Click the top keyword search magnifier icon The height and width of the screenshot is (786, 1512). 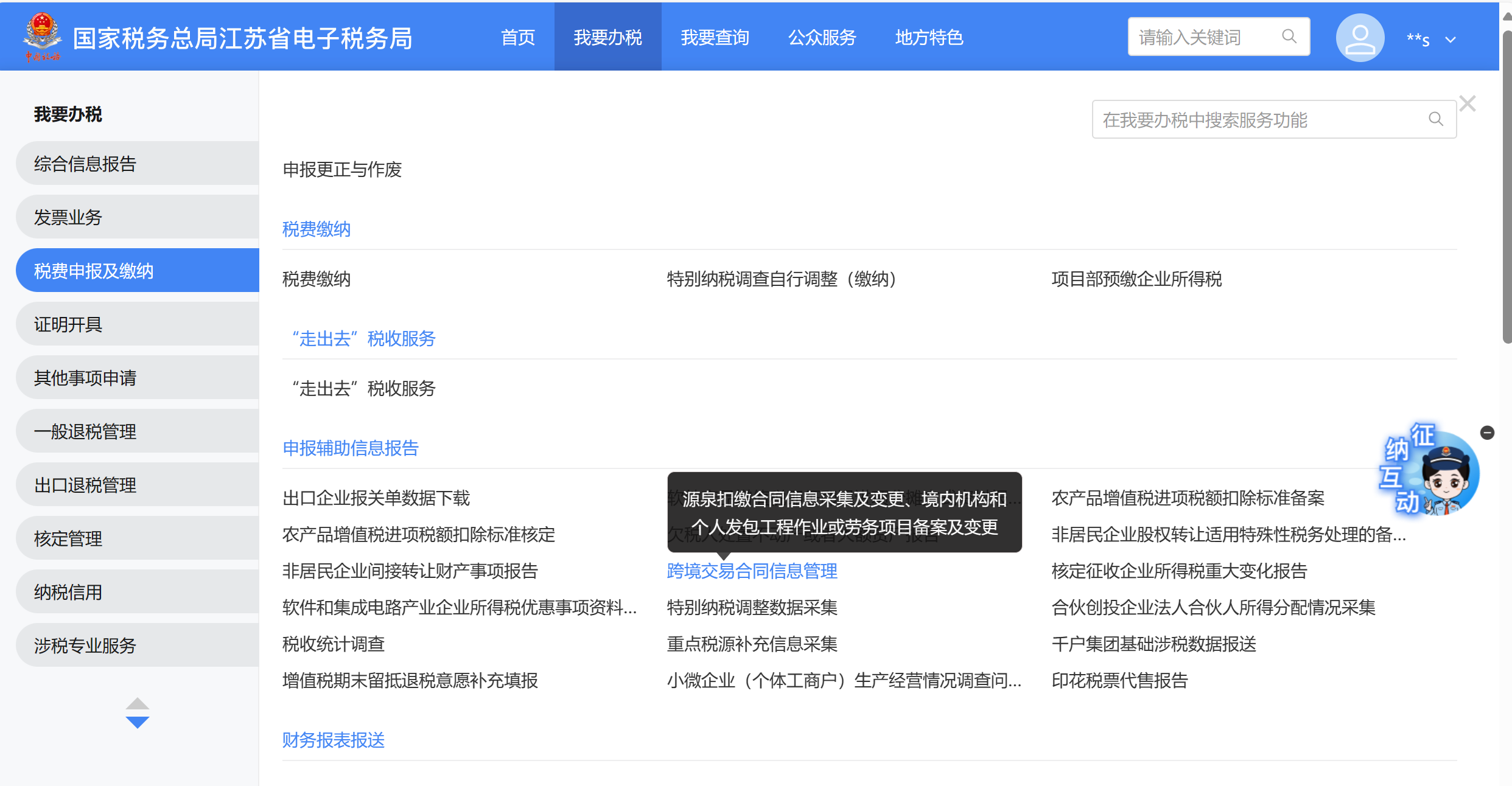pos(1289,37)
